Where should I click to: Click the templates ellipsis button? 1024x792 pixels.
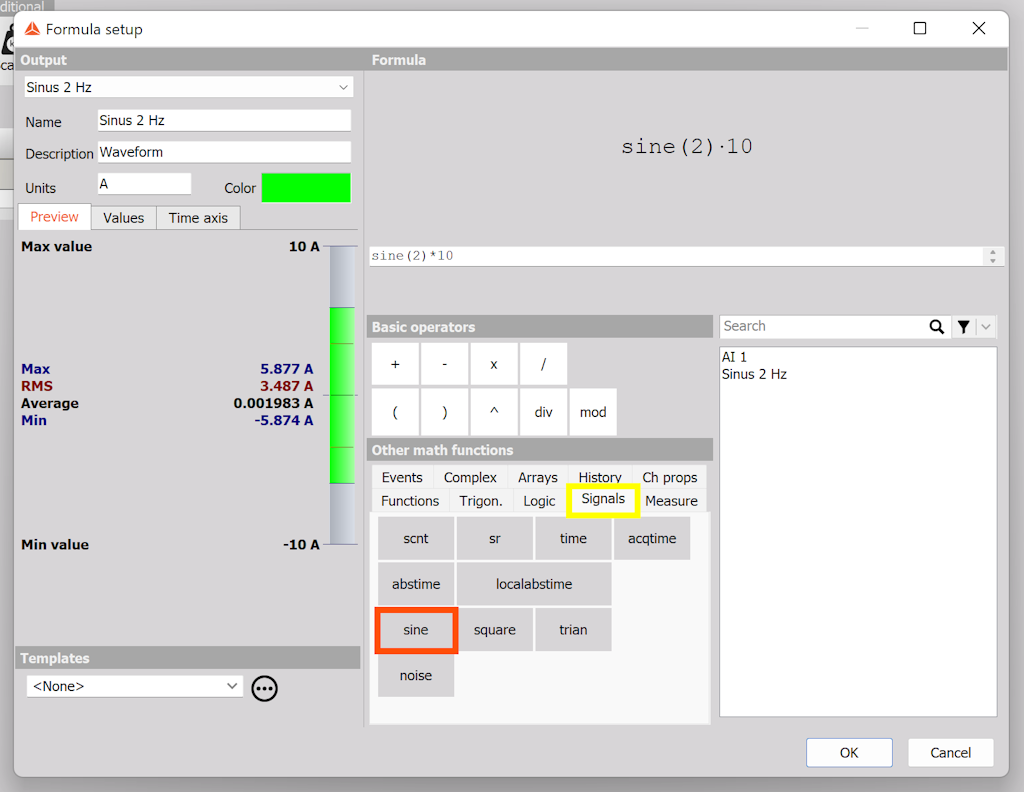pyautogui.click(x=264, y=688)
